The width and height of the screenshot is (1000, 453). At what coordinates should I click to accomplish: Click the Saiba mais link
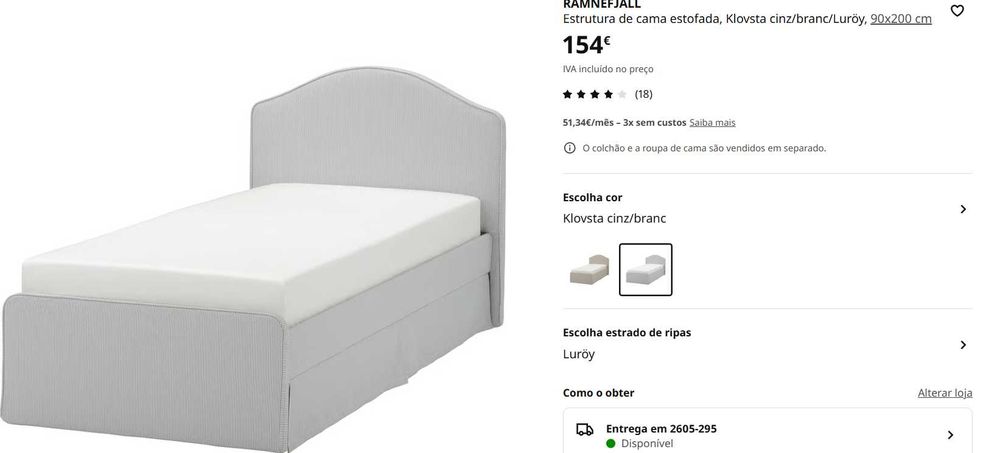point(712,123)
